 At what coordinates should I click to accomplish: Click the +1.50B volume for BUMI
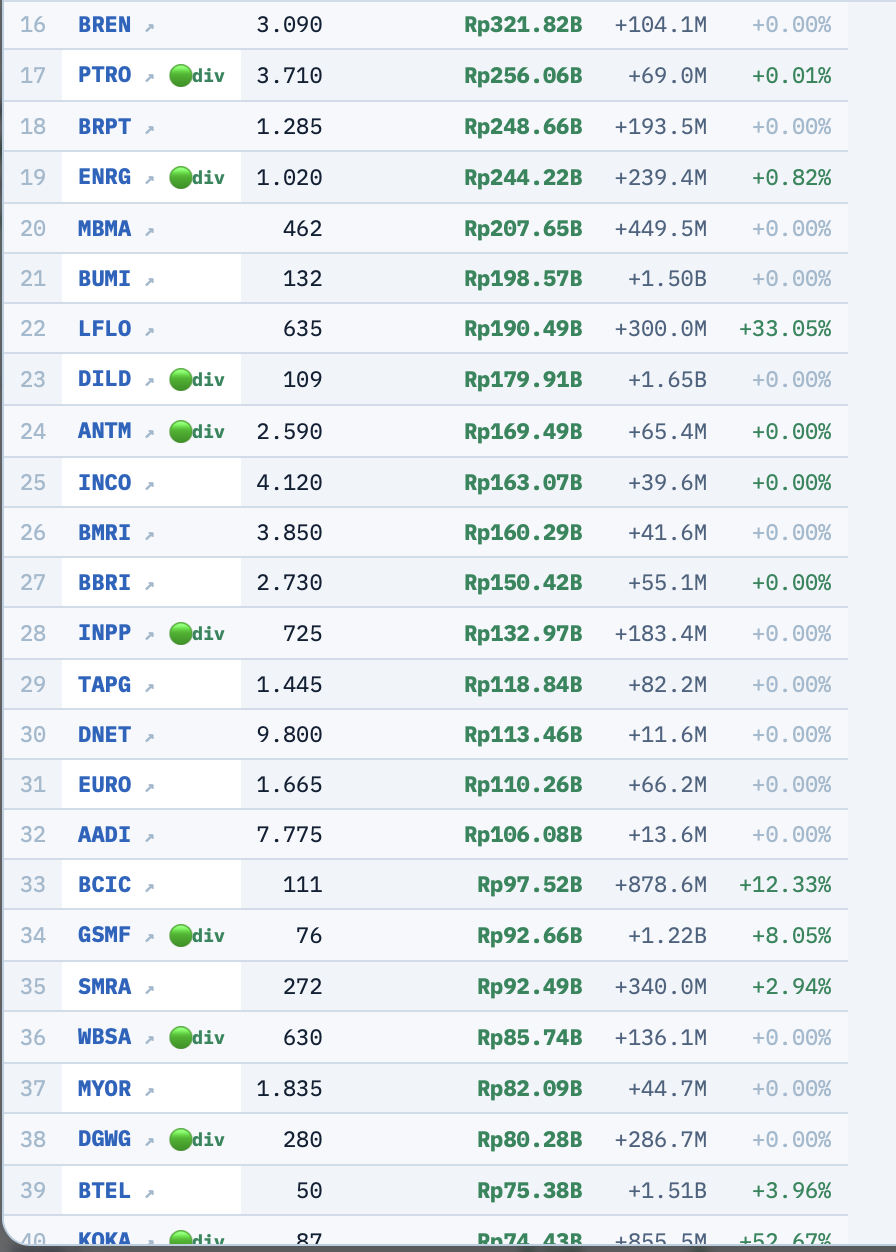click(x=667, y=279)
